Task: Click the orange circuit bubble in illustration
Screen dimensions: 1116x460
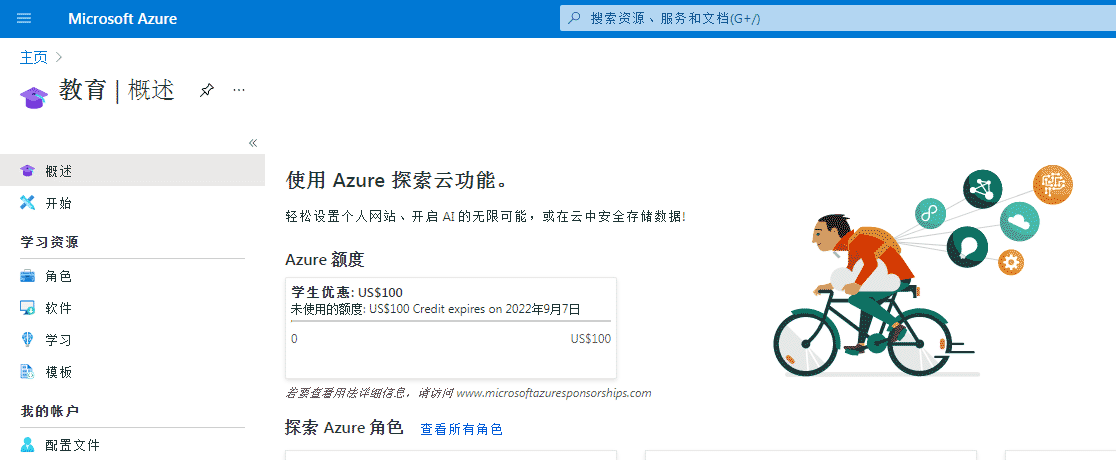Action: click(1053, 184)
